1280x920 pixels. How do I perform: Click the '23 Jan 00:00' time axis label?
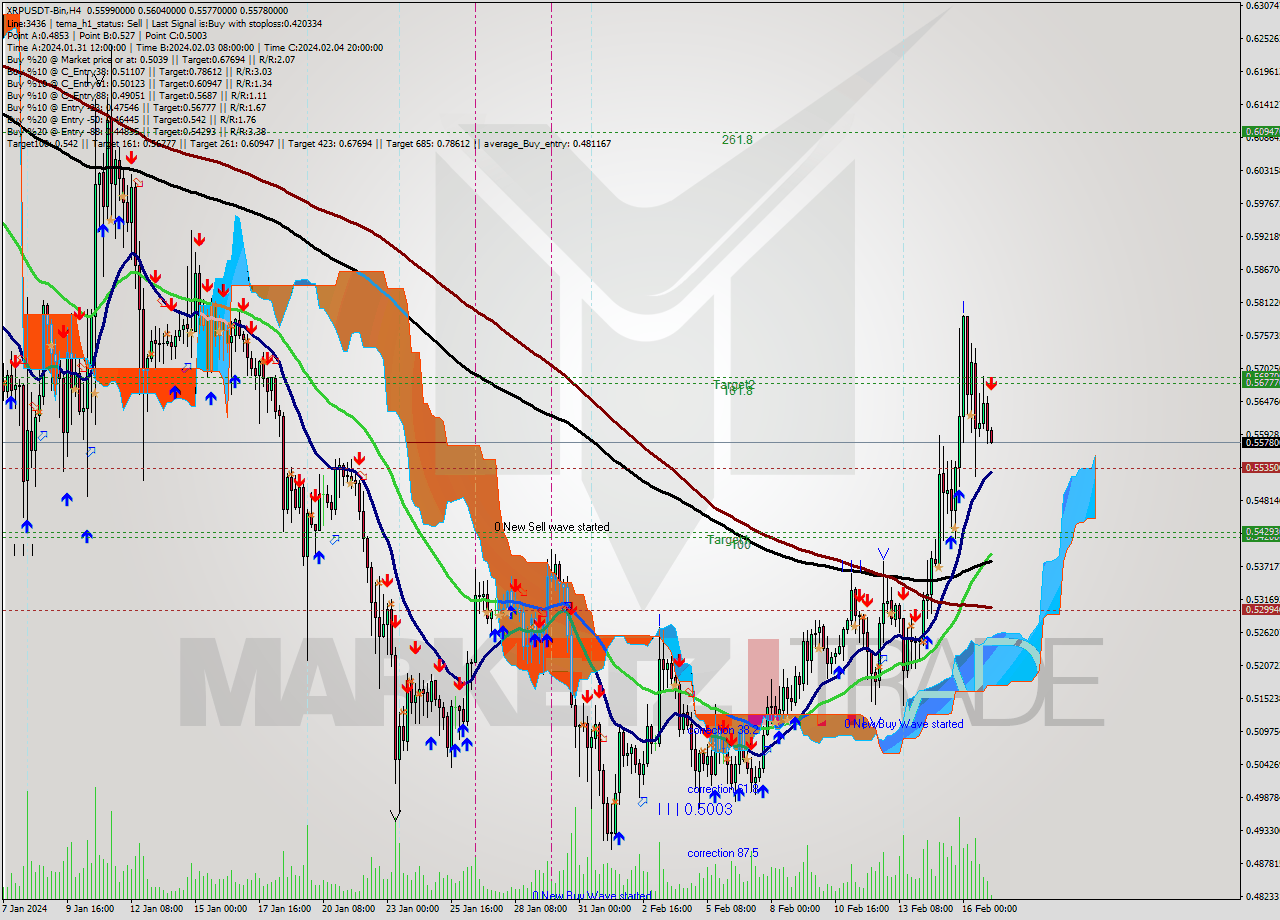(412, 910)
